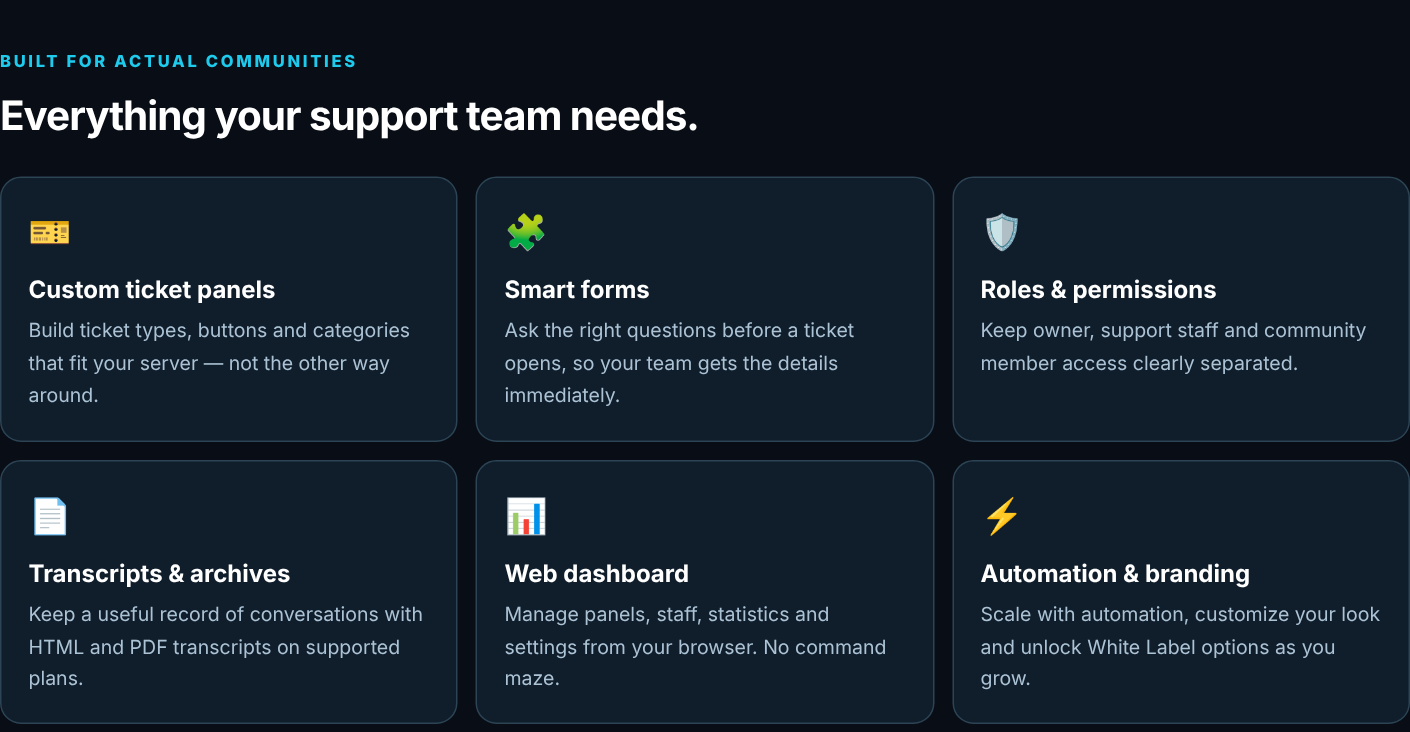The width and height of the screenshot is (1410, 732).
Task: Click the description starting "Keep owner, support staff"
Action: [1173, 347]
